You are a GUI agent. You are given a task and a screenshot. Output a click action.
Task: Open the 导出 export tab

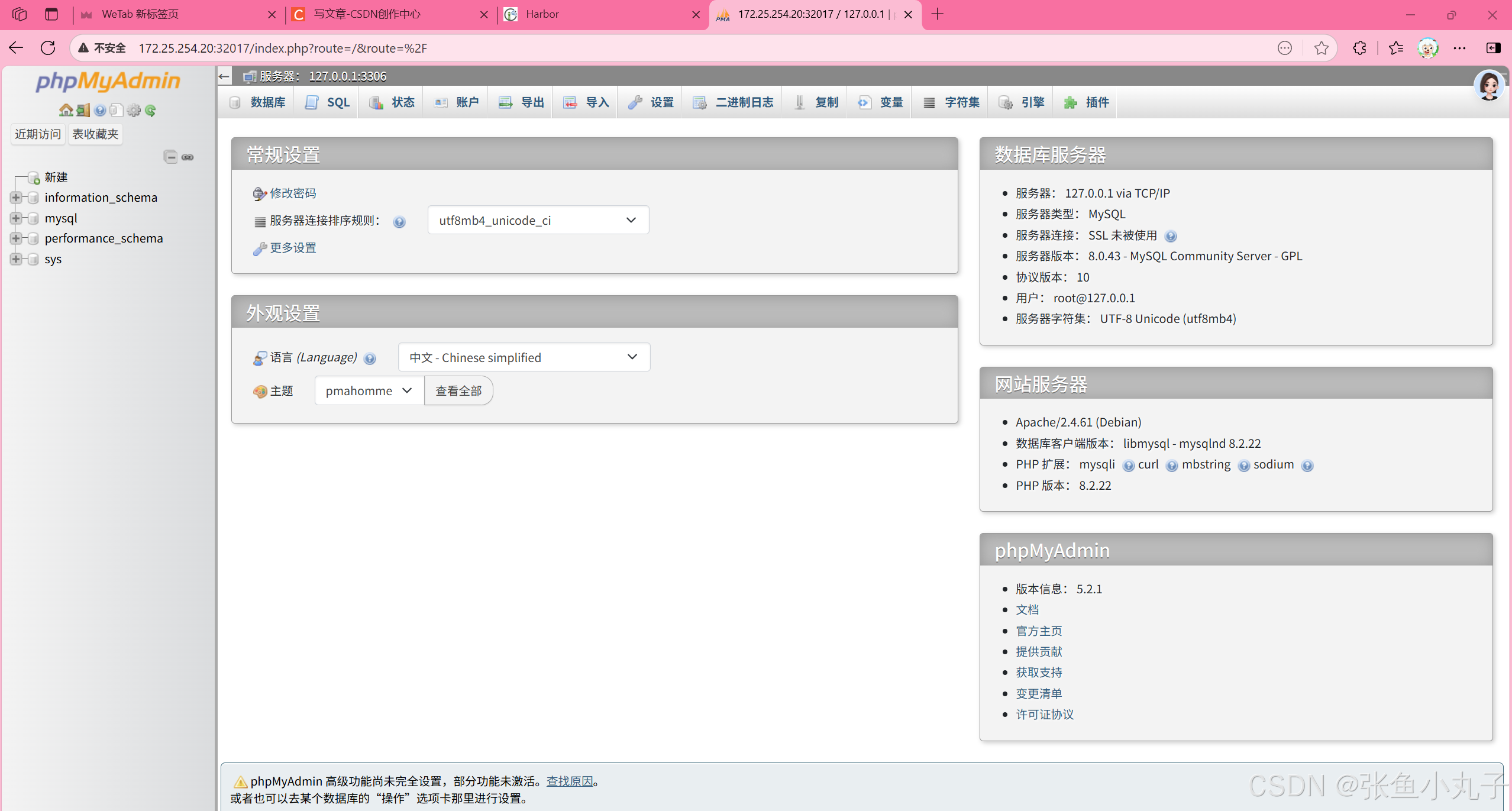pos(521,102)
